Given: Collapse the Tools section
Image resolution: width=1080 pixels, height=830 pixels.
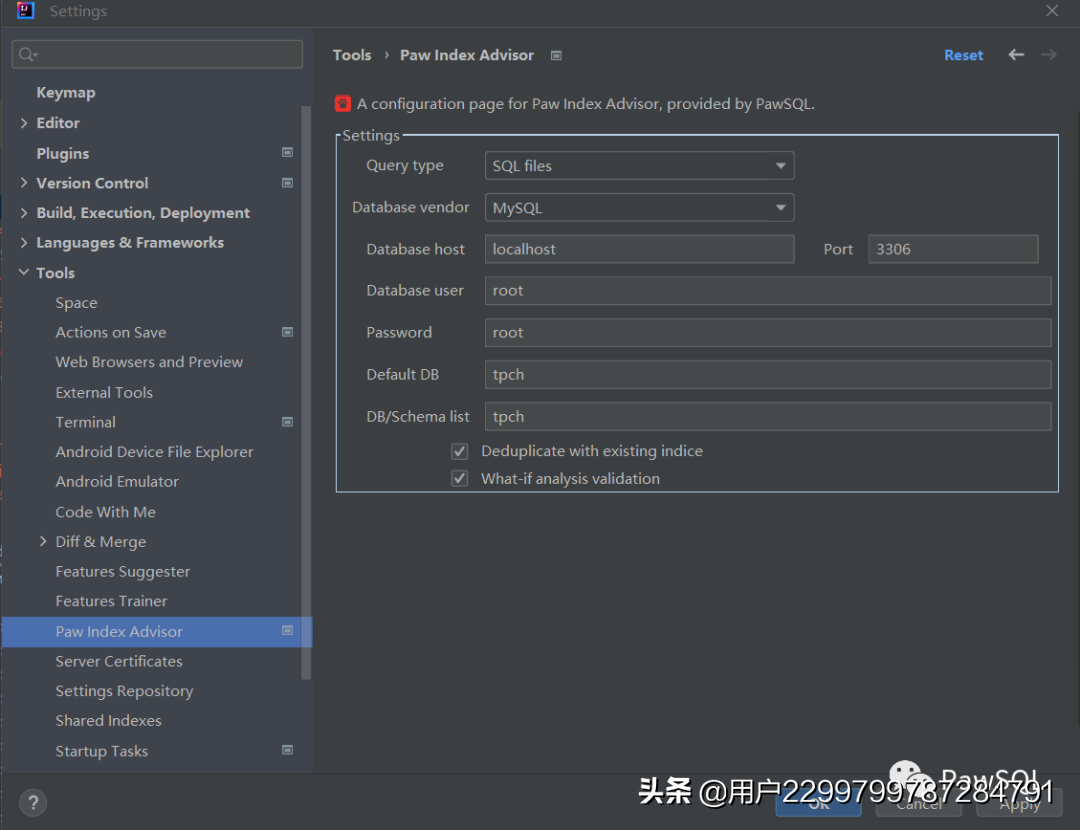Looking at the screenshot, I should click(x=24, y=273).
